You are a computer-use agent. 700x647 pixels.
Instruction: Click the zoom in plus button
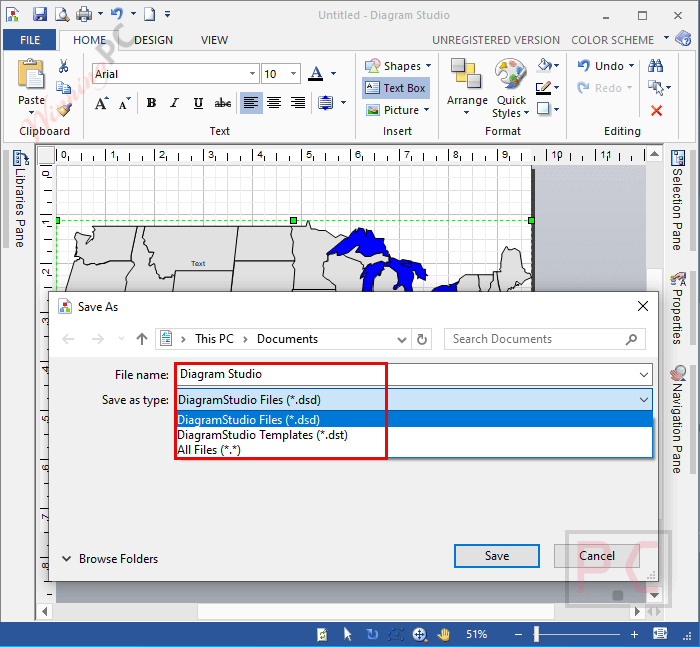(x=634, y=634)
